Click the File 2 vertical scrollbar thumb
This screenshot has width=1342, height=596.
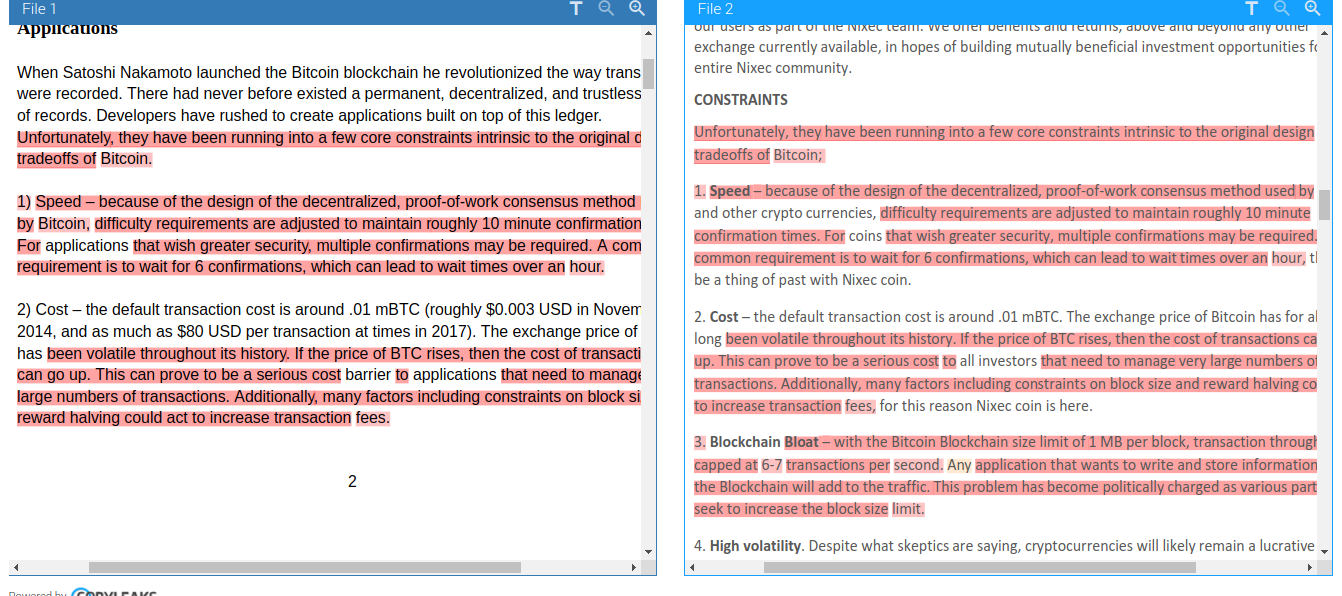coord(1324,204)
